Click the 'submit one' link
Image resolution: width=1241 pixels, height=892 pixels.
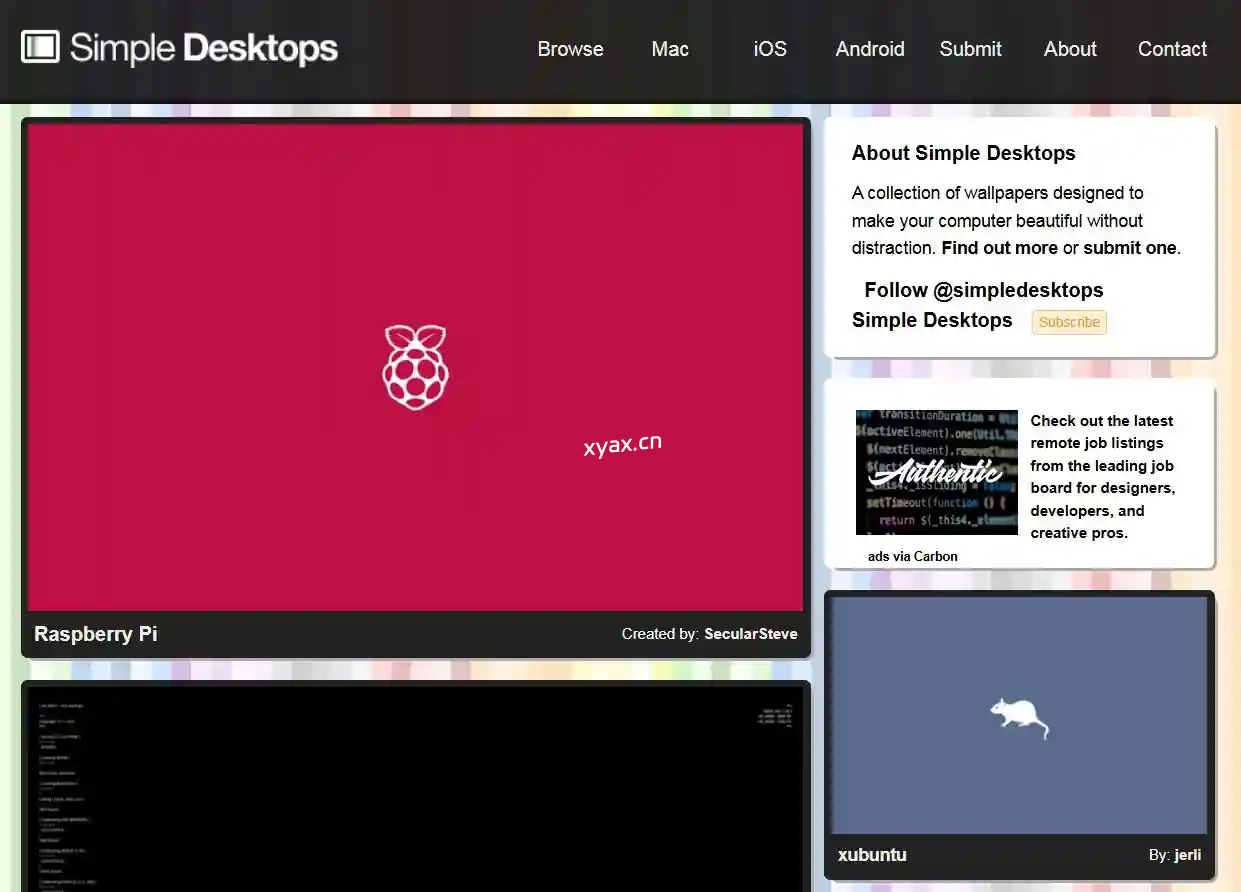(x=1130, y=248)
